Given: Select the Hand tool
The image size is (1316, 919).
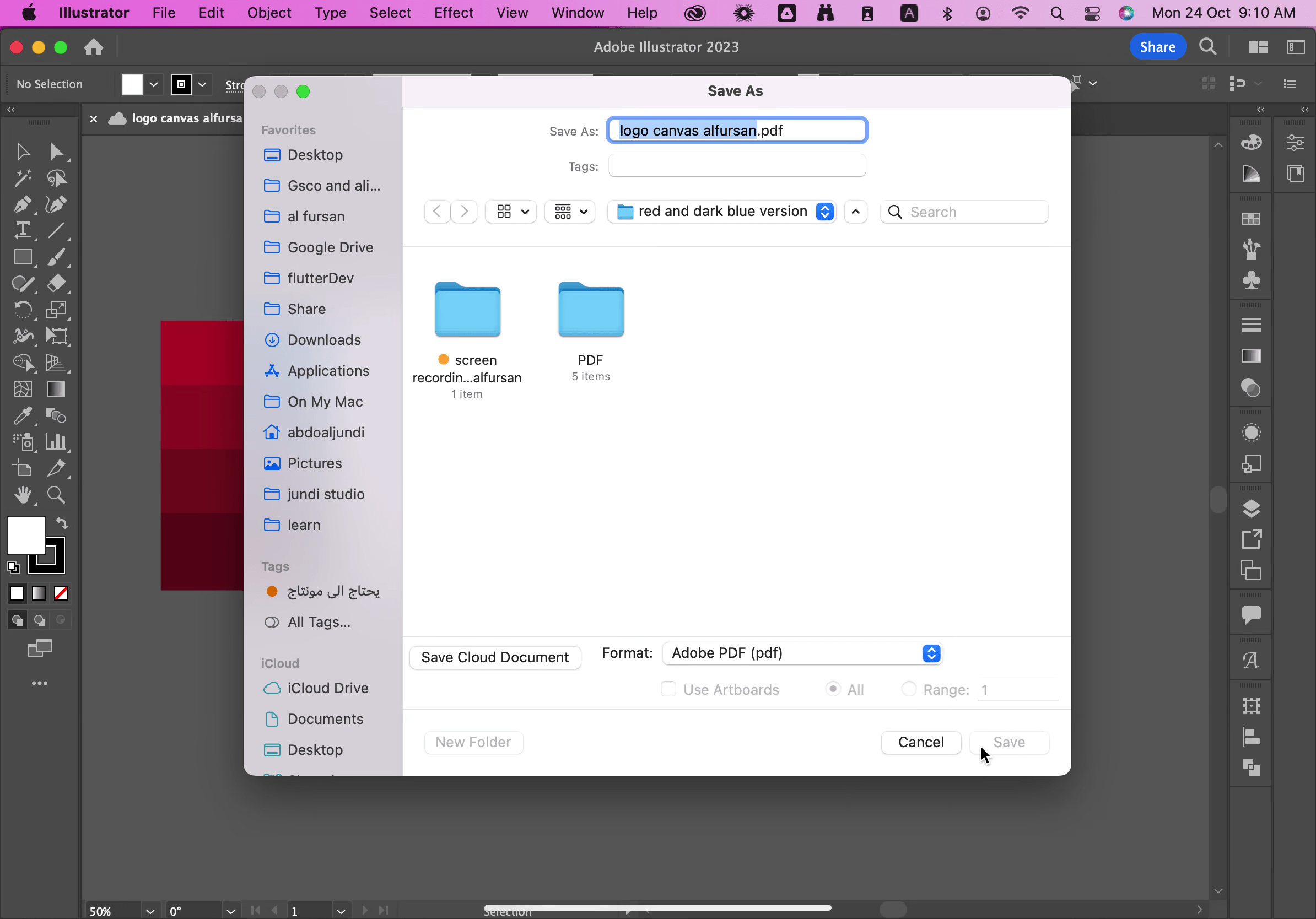Looking at the screenshot, I should click(23, 494).
